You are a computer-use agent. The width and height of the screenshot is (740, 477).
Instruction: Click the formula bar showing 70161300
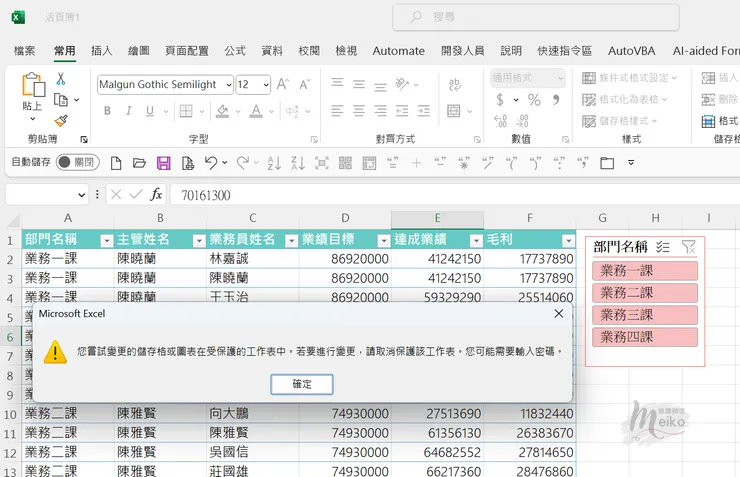pos(454,195)
